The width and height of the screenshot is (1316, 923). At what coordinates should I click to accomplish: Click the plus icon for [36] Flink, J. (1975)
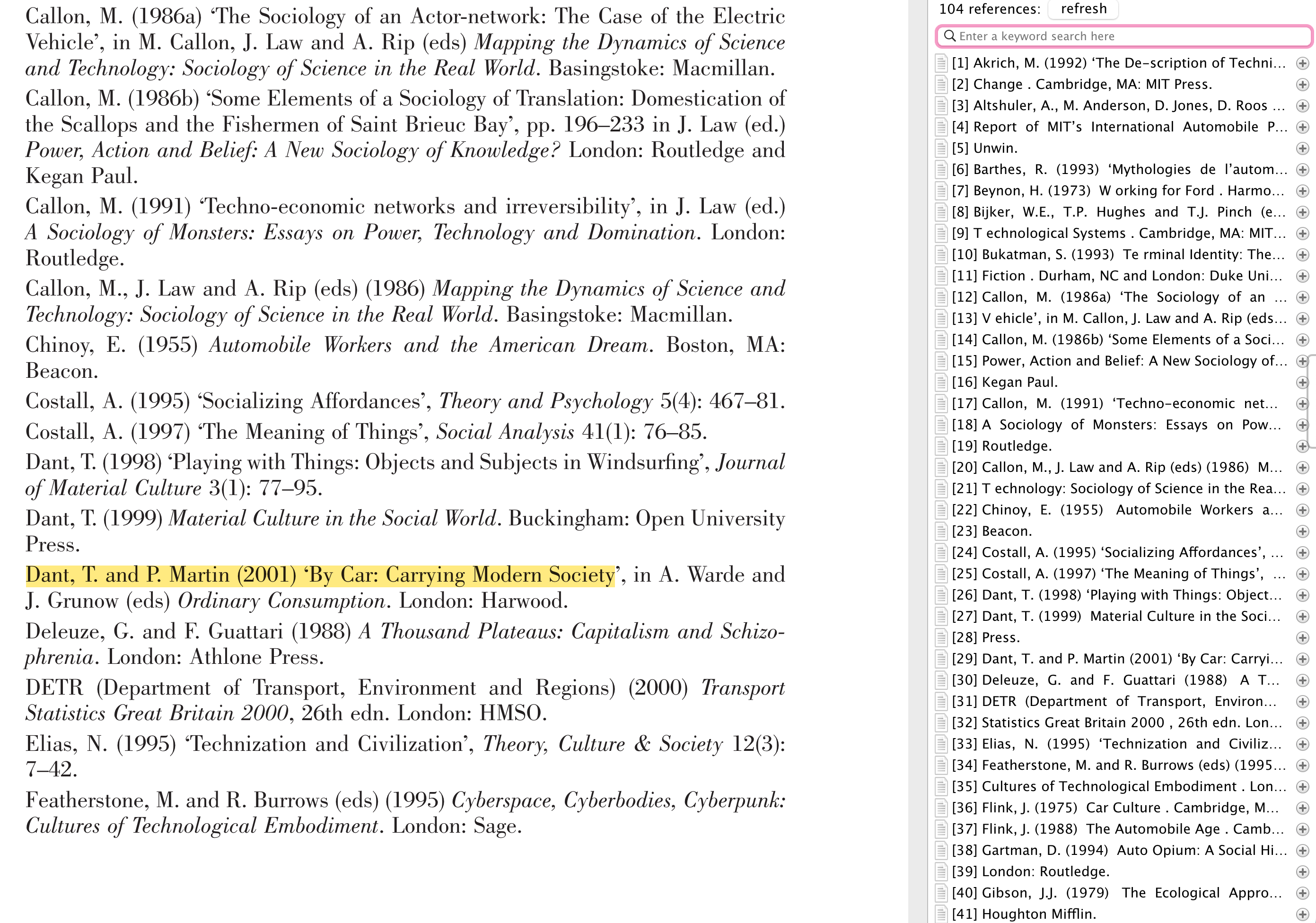pos(1302,808)
